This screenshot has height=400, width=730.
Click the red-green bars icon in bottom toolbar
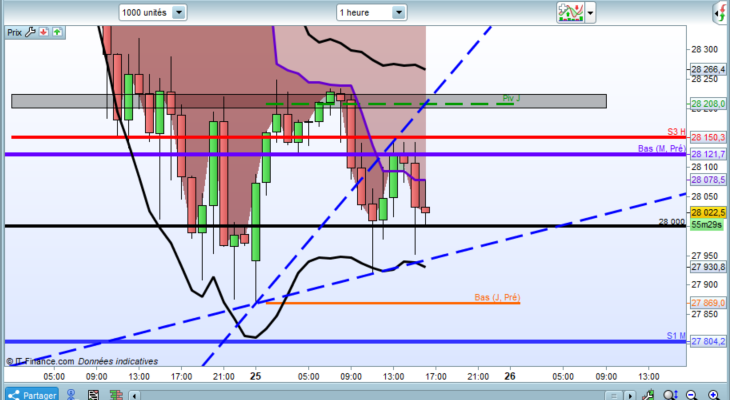click(x=116, y=395)
